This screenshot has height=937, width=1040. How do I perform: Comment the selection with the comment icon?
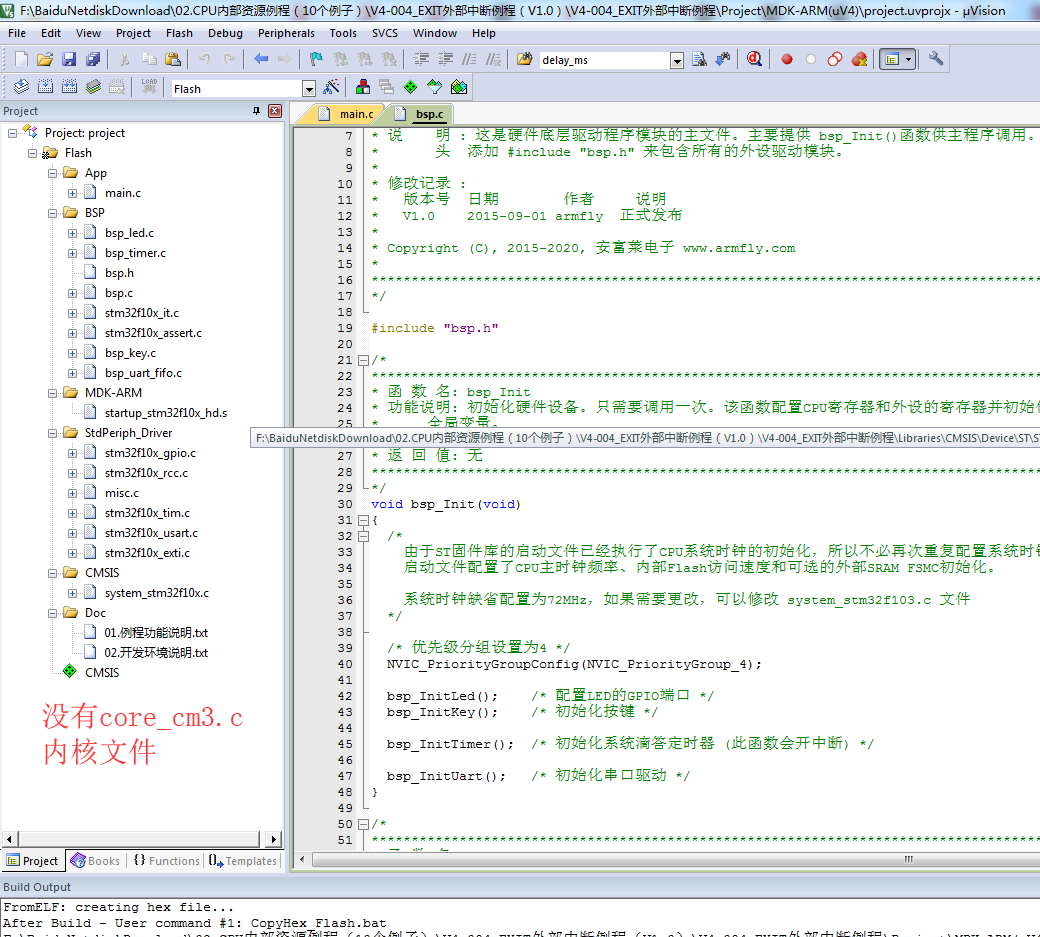click(470, 60)
